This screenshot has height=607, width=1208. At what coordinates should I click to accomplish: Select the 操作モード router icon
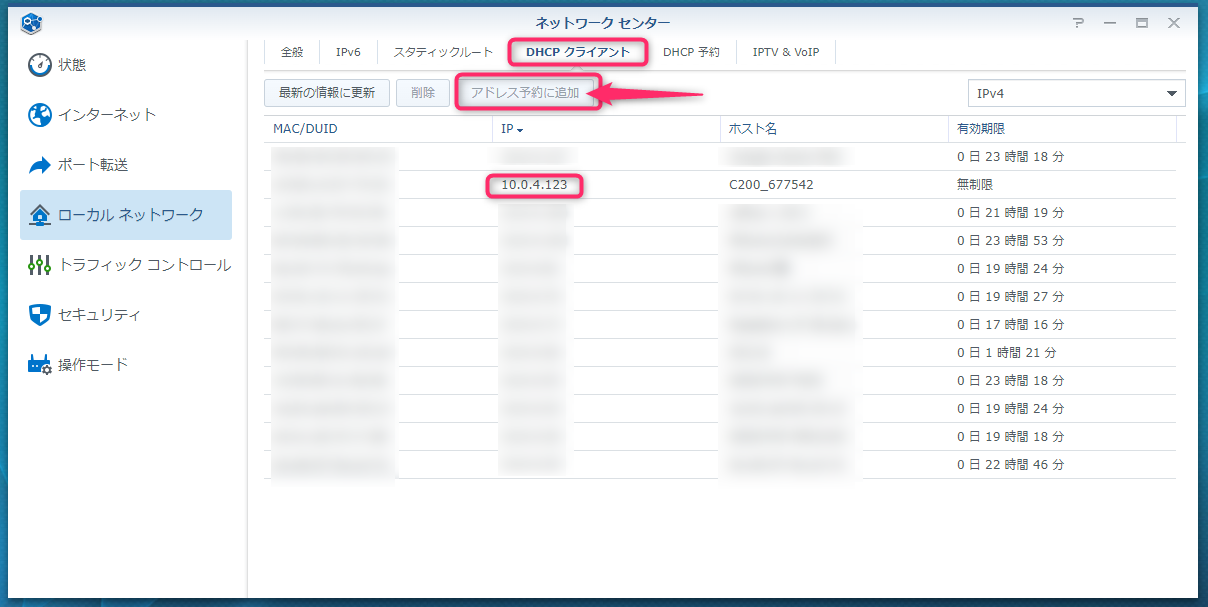tap(40, 365)
